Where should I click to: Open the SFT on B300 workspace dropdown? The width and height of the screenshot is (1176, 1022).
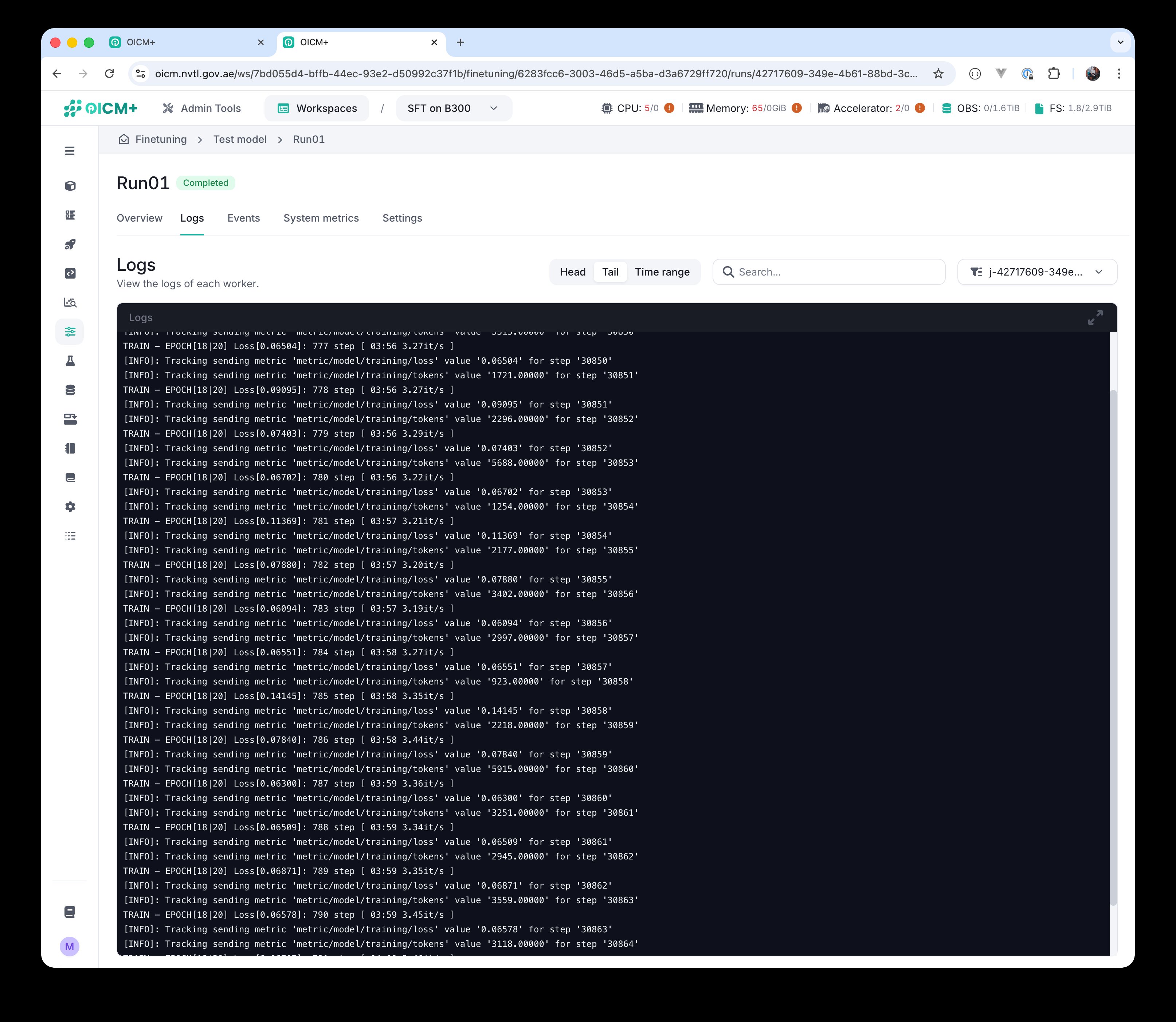click(454, 108)
